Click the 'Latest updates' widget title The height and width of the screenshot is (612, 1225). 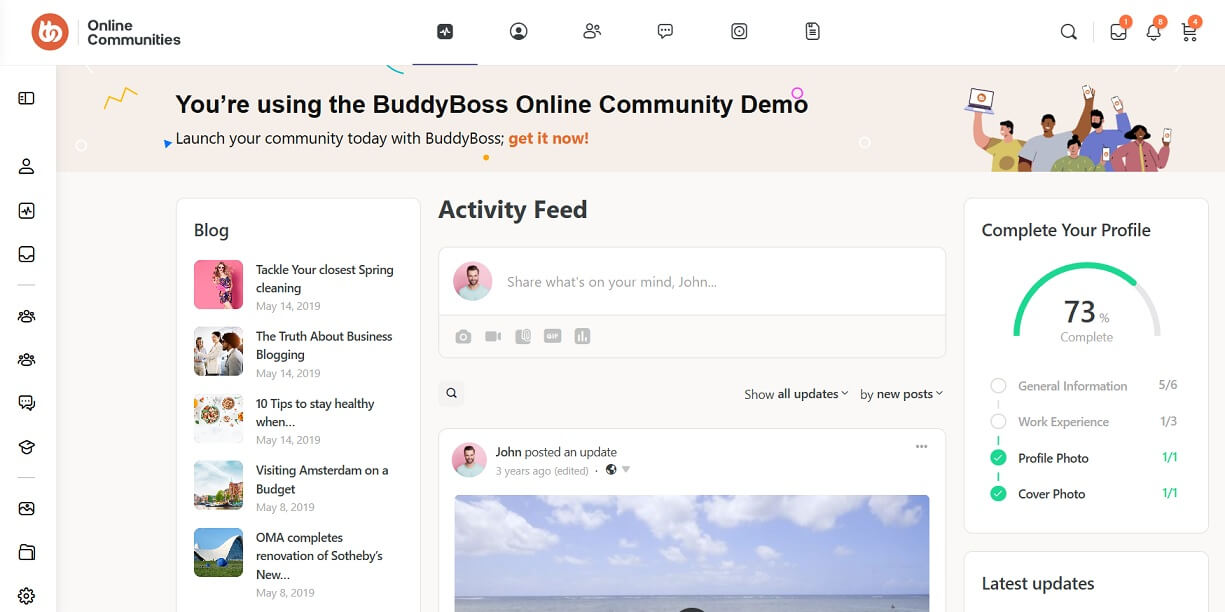point(1038,584)
